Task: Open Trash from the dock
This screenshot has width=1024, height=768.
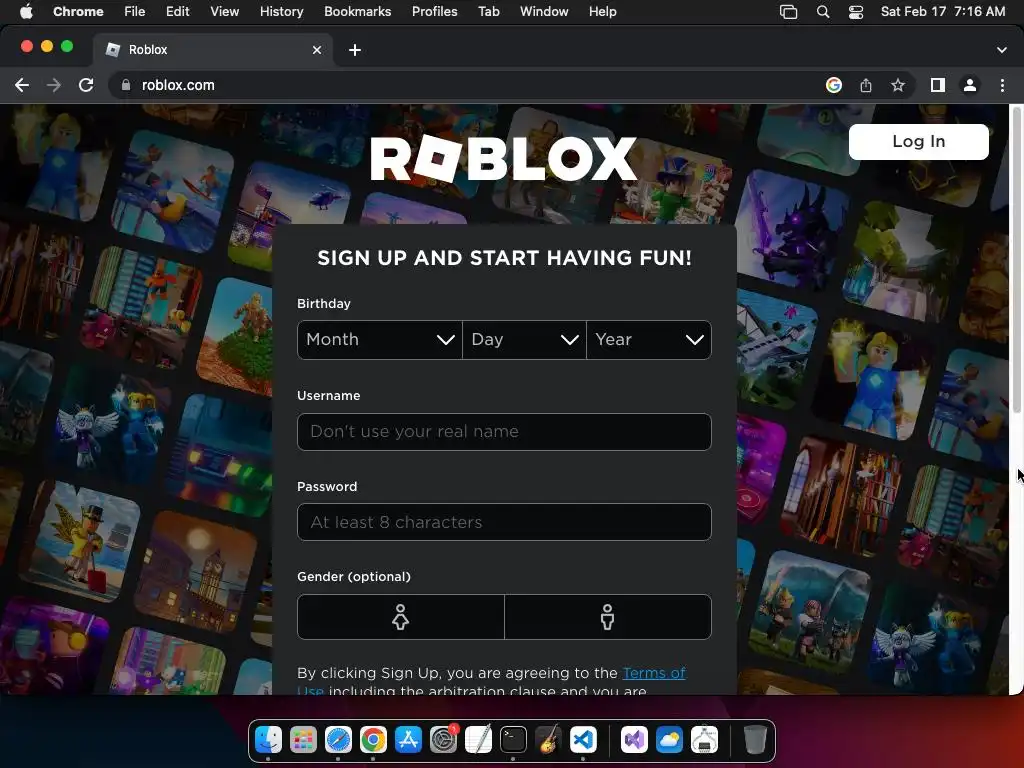Action: tap(755, 739)
